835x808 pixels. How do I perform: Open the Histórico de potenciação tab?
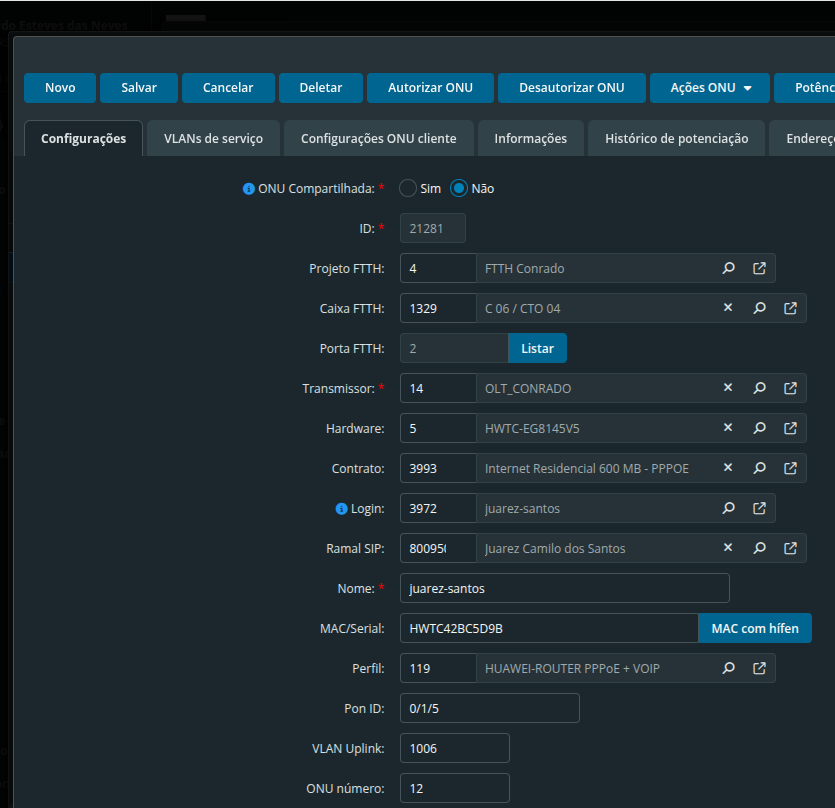coord(676,139)
